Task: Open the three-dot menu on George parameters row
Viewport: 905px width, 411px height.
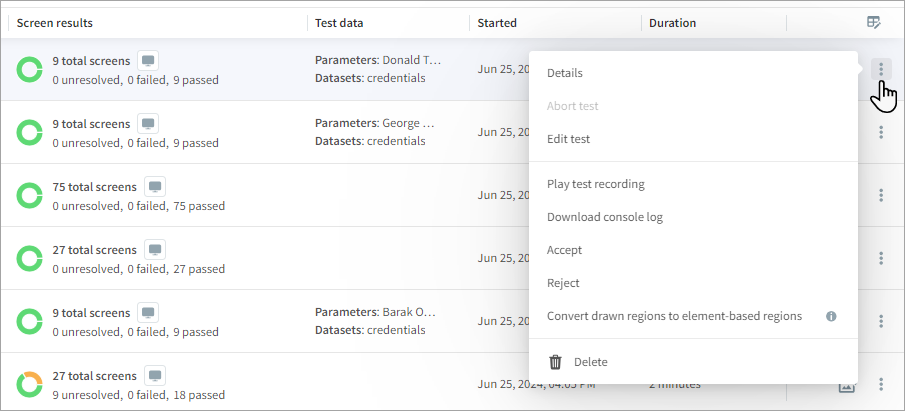Action: pos(881,132)
